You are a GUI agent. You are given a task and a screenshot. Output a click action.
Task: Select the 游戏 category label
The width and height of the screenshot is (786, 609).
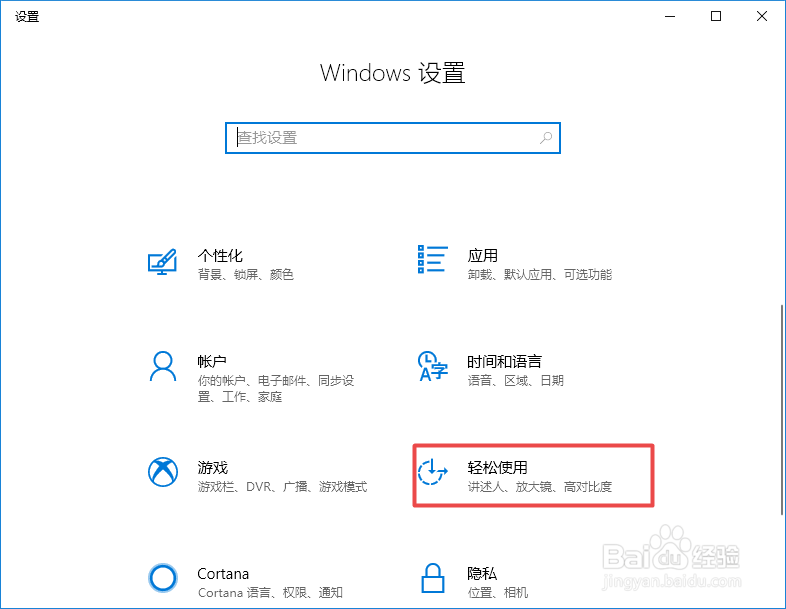point(213,468)
